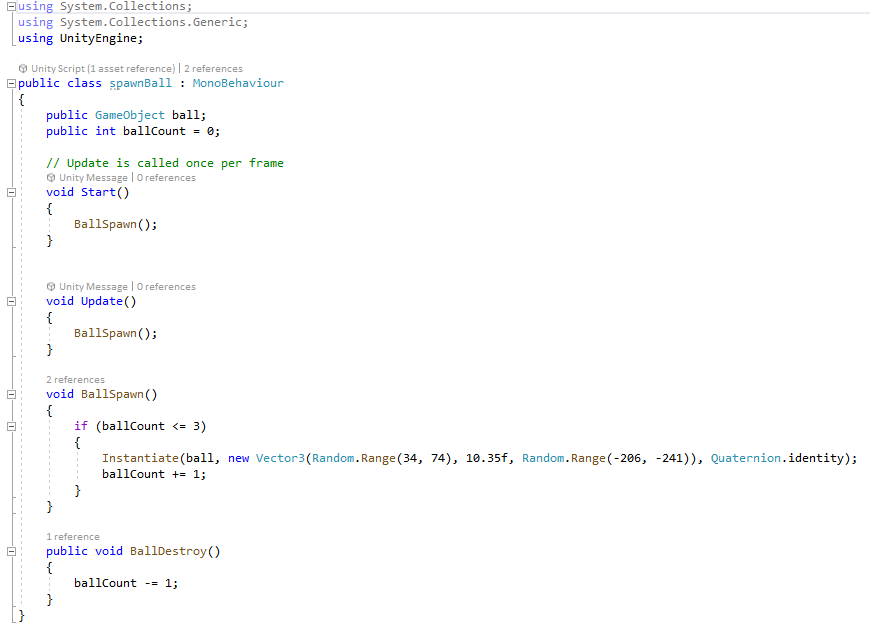Viewport: 870px width, 629px height.
Task: Click the 10.35f value
Action: [x=486, y=458]
